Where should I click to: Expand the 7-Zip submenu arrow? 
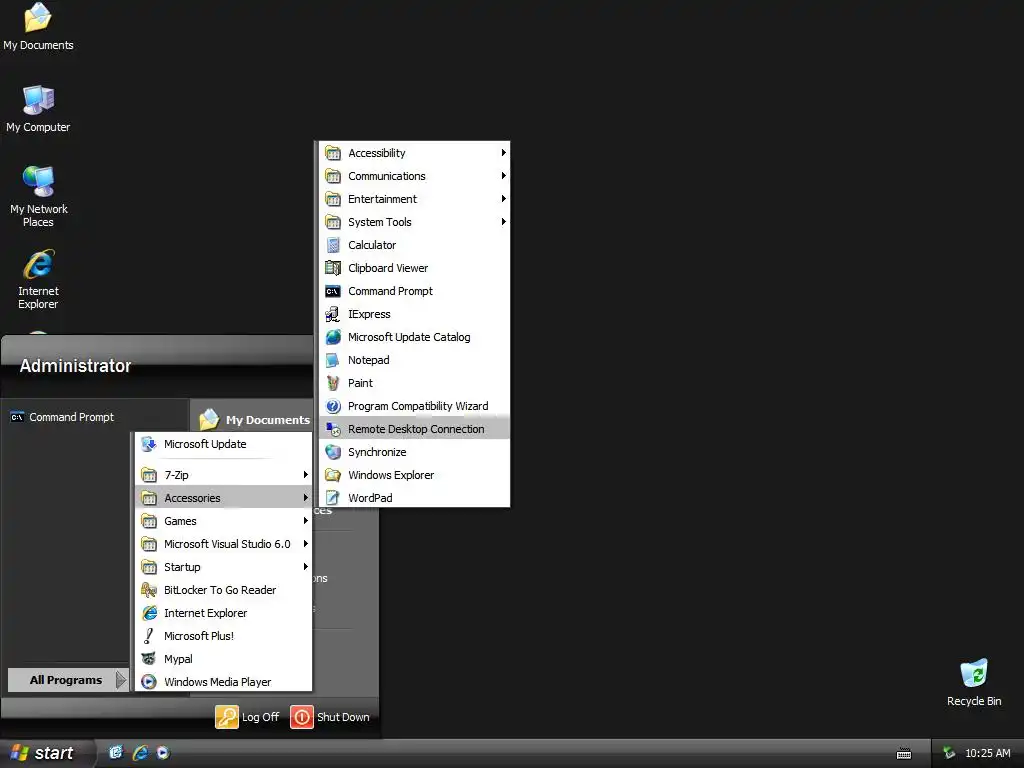point(306,475)
